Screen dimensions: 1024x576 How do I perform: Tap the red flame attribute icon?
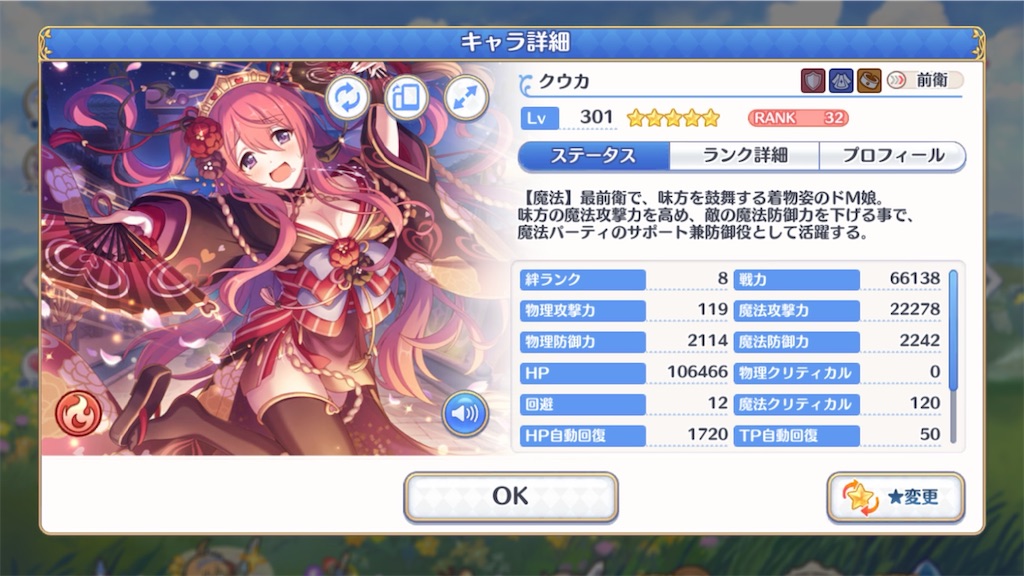click(78, 413)
